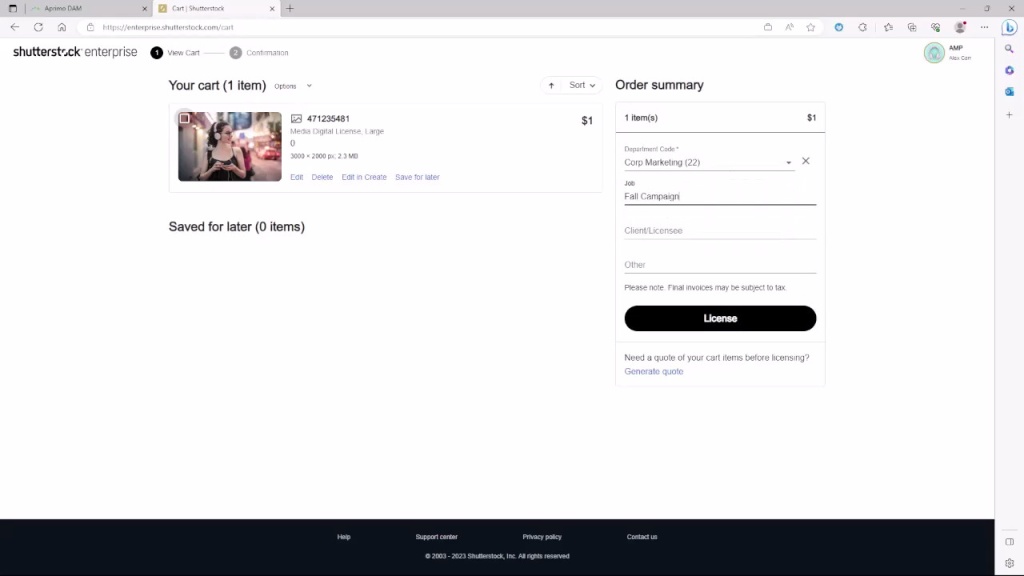The width and height of the screenshot is (1024, 576).
Task: Open sidebar settings gear icon
Action: pos(1010,563)
